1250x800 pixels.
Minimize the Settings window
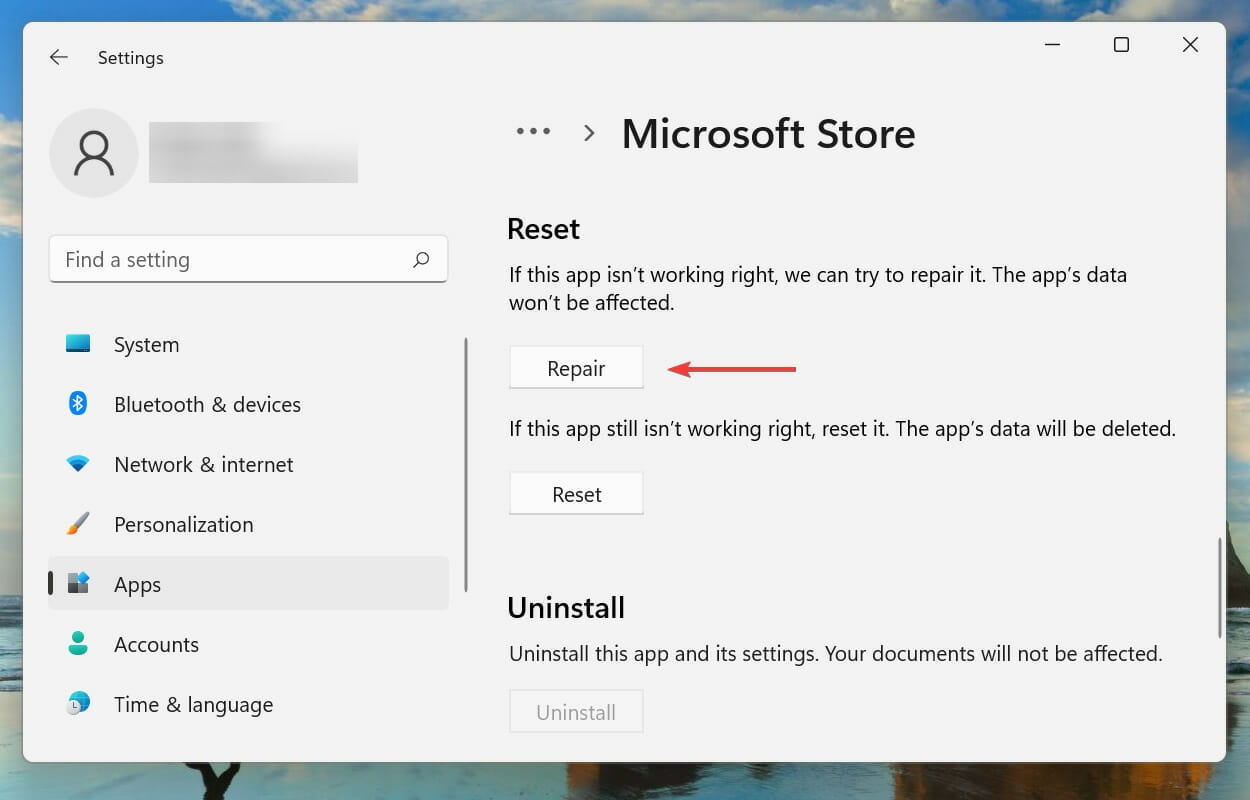(1053, 45)
